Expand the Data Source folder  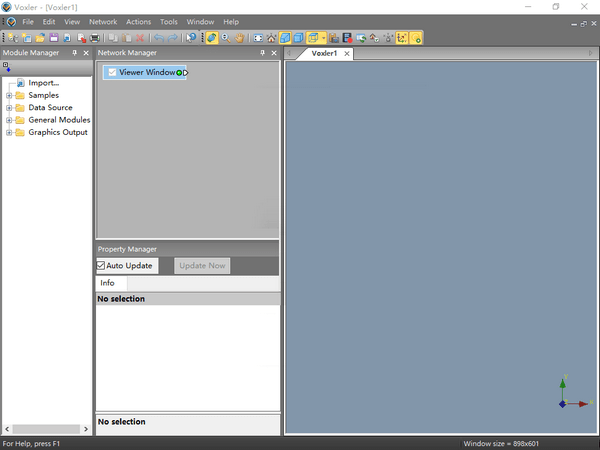(x=9, y=108)
